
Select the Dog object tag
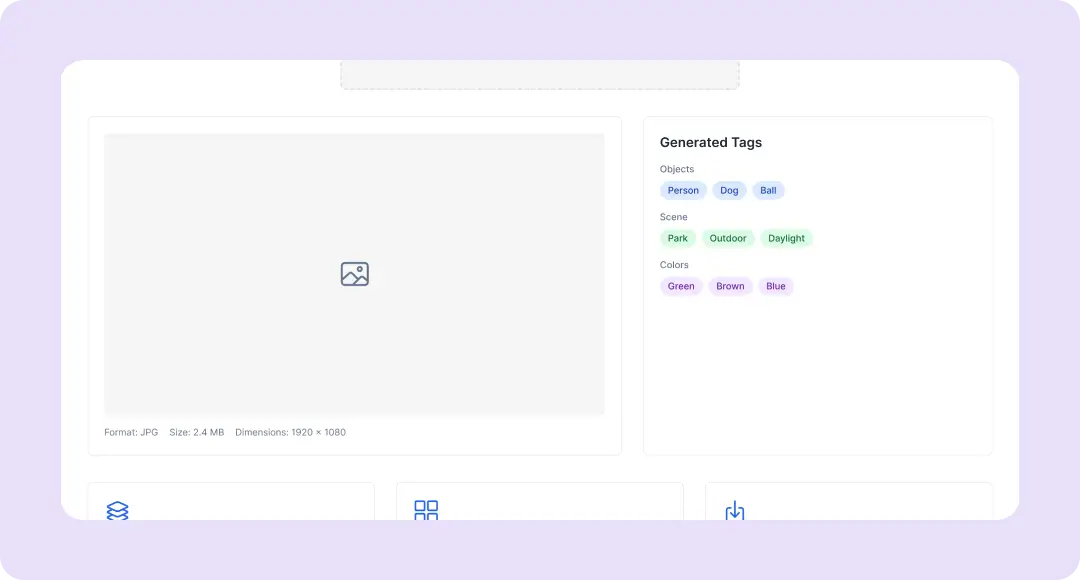[x=729, y=190]
